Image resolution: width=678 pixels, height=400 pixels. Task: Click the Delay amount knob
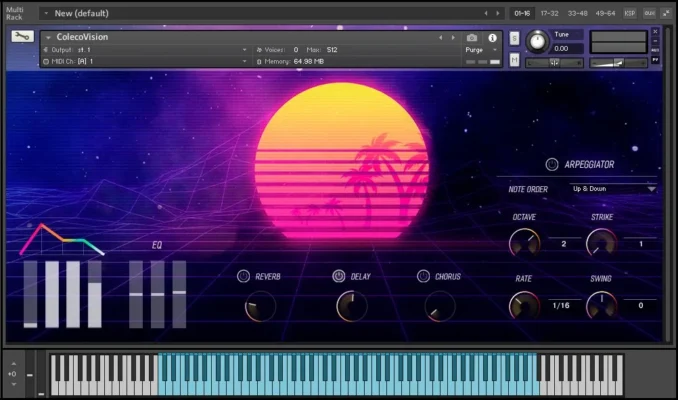(352, 306)
